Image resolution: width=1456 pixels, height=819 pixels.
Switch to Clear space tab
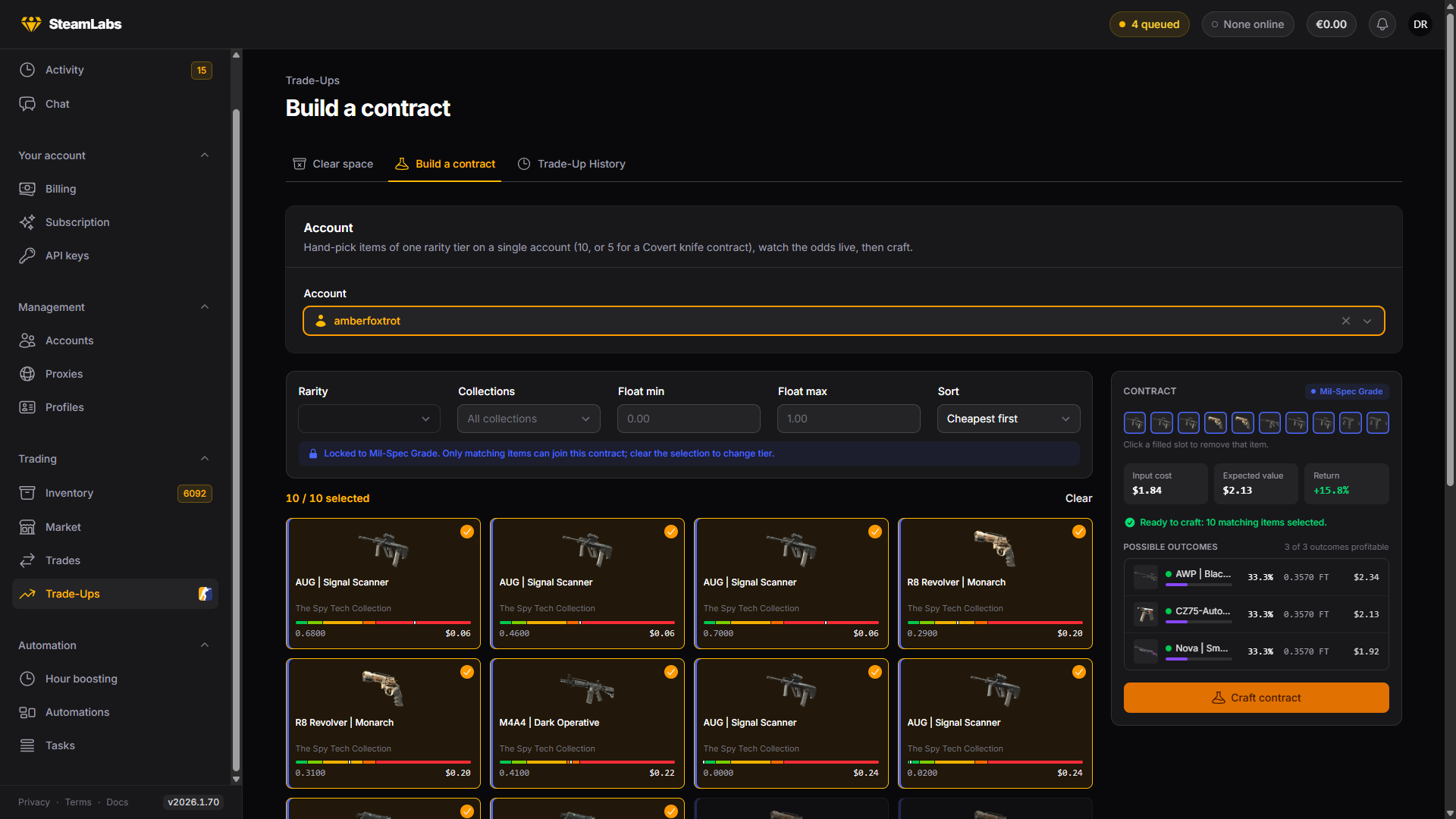[x=333, y=164]
